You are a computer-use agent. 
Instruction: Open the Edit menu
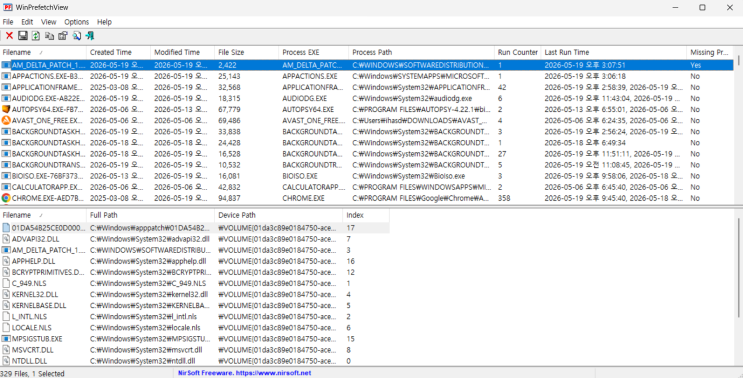point(27,22)
